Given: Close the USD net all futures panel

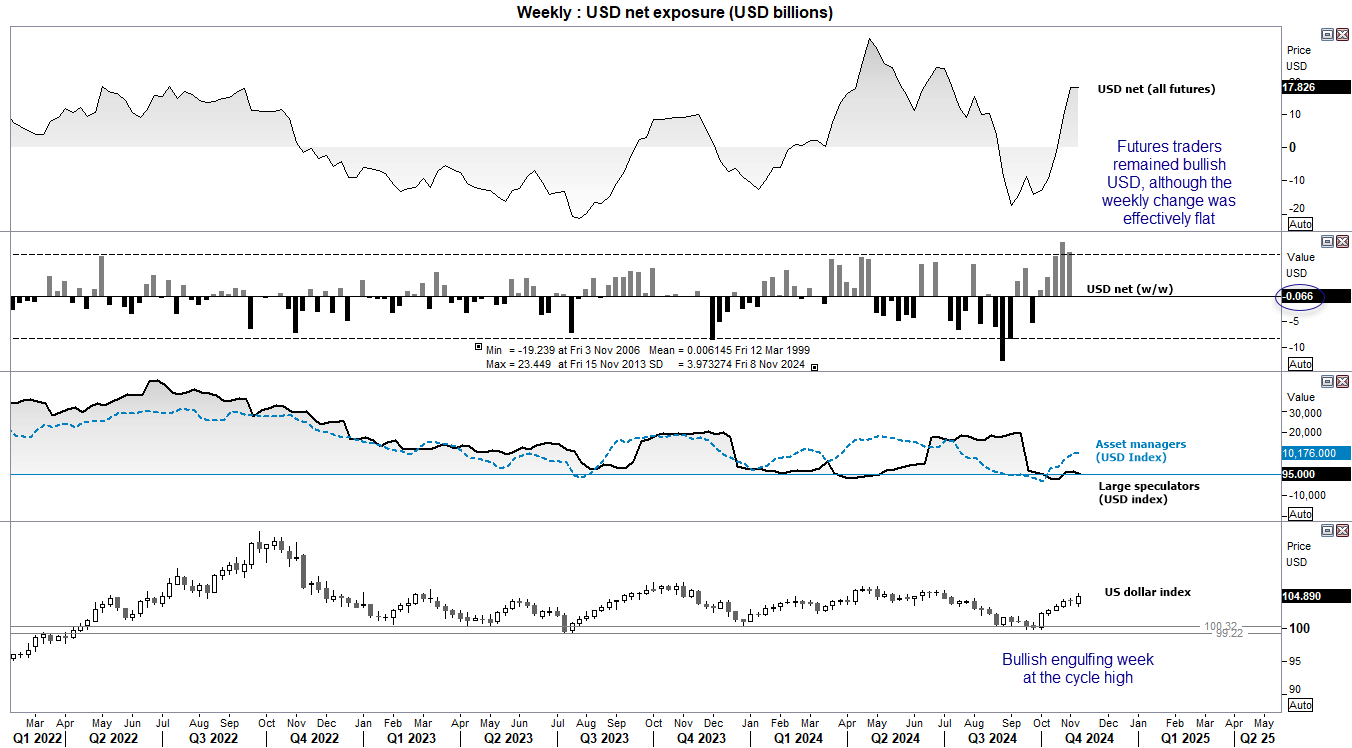Looking at the screenshot, I should click(1342, 34).
